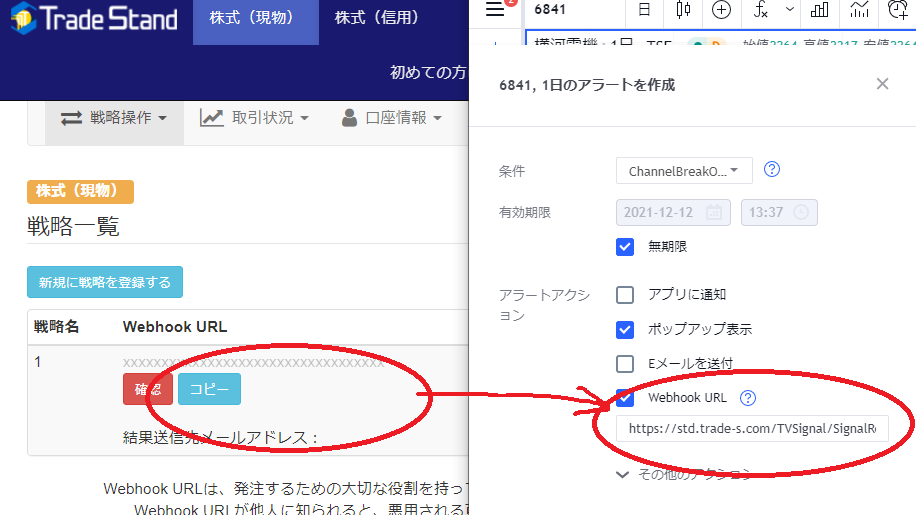Click the compare symbol plus icon
916x515 pixels.
pyautogui.click(x=721, y=9)
